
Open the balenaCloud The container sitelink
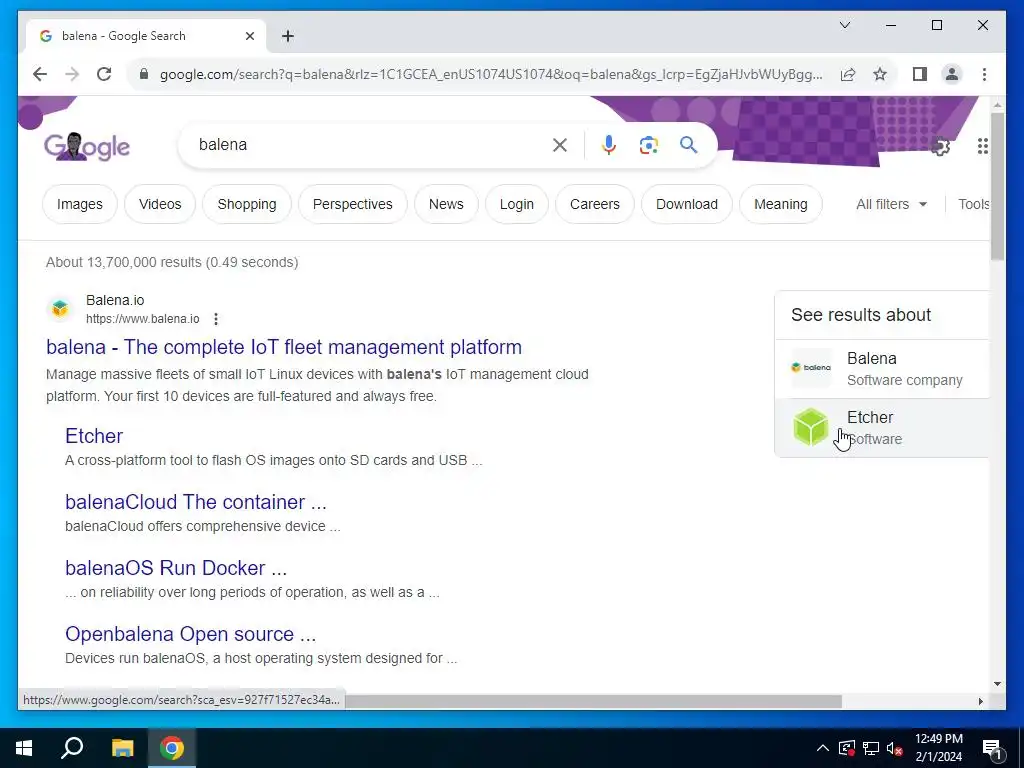(196, 502)
